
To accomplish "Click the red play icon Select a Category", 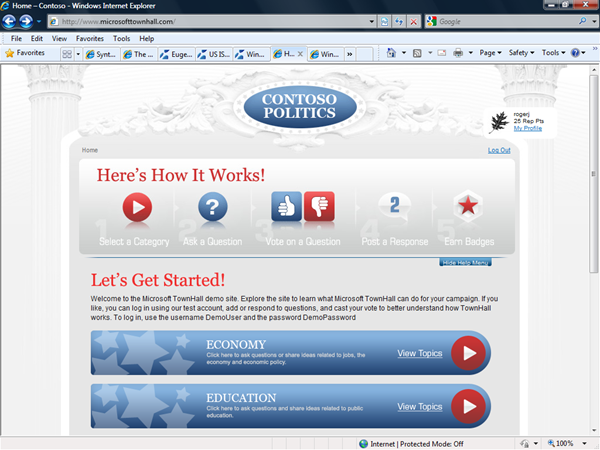I will [x=137, y=207].
